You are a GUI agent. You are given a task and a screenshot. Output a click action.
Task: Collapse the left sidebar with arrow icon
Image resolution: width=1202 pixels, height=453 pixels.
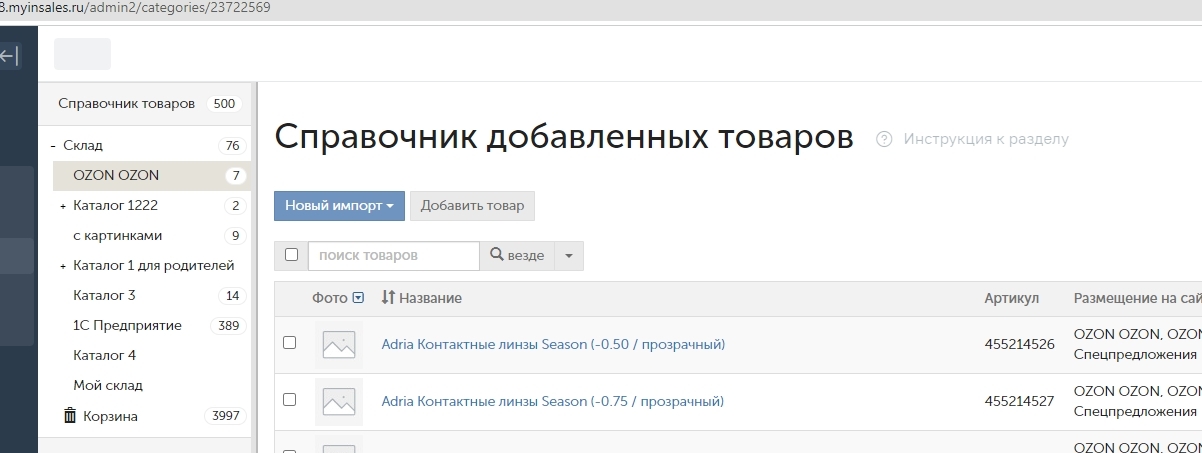click(9, 56)
